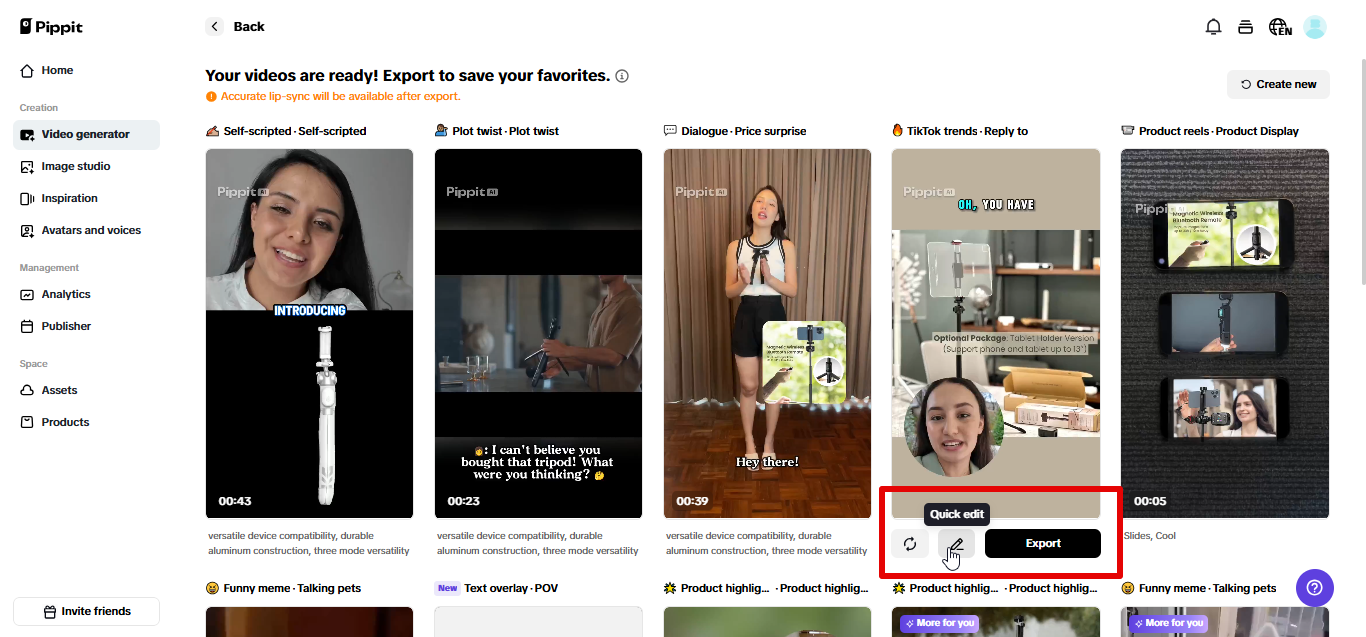Click 'Self-scripted · Self-scripted' title
This screenshot has height=637, width=1366.
(x=295, y=131)
